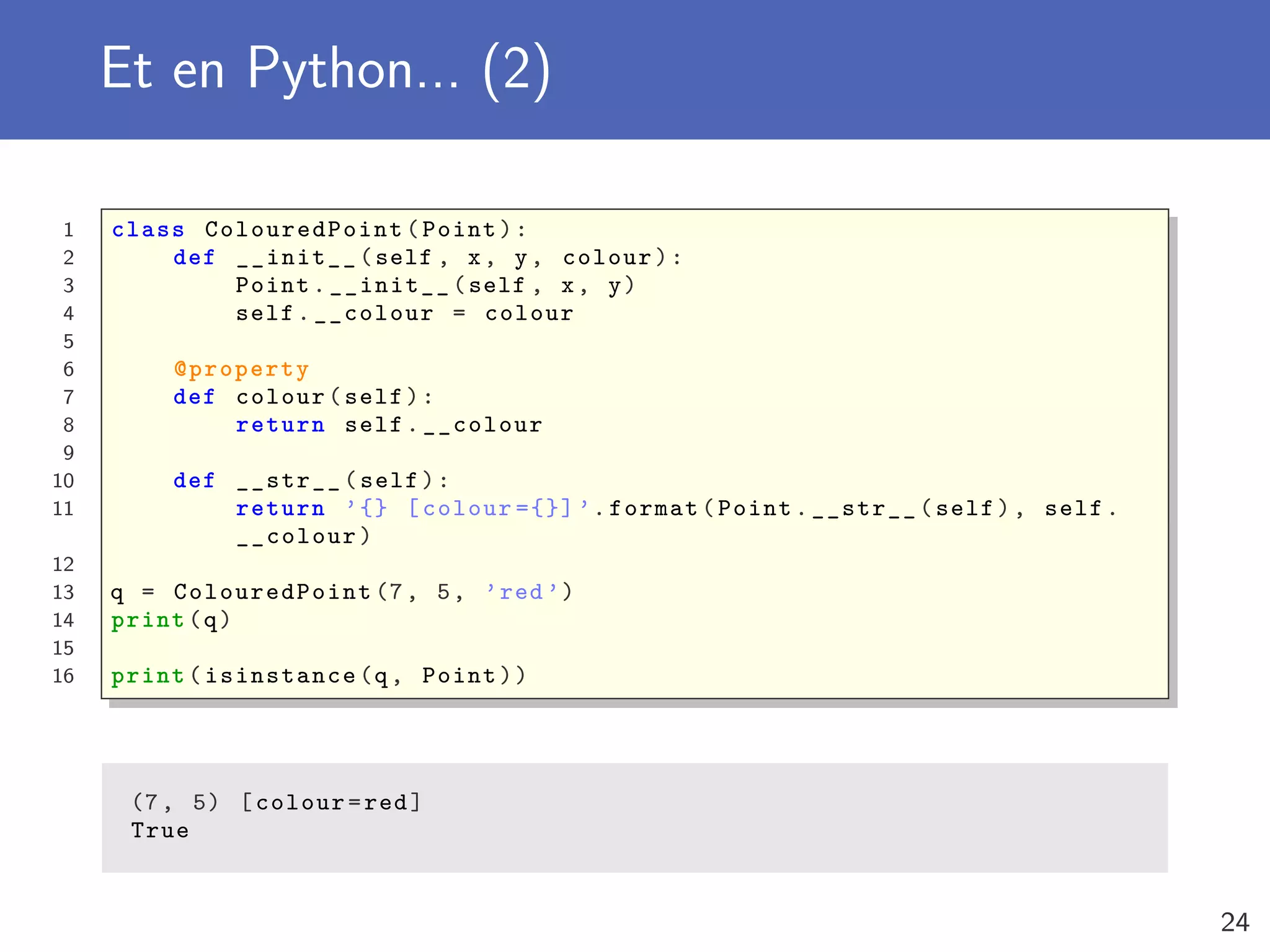Click line number 13 in the gutter
1270x952 pixels.
tap(63, 593)
